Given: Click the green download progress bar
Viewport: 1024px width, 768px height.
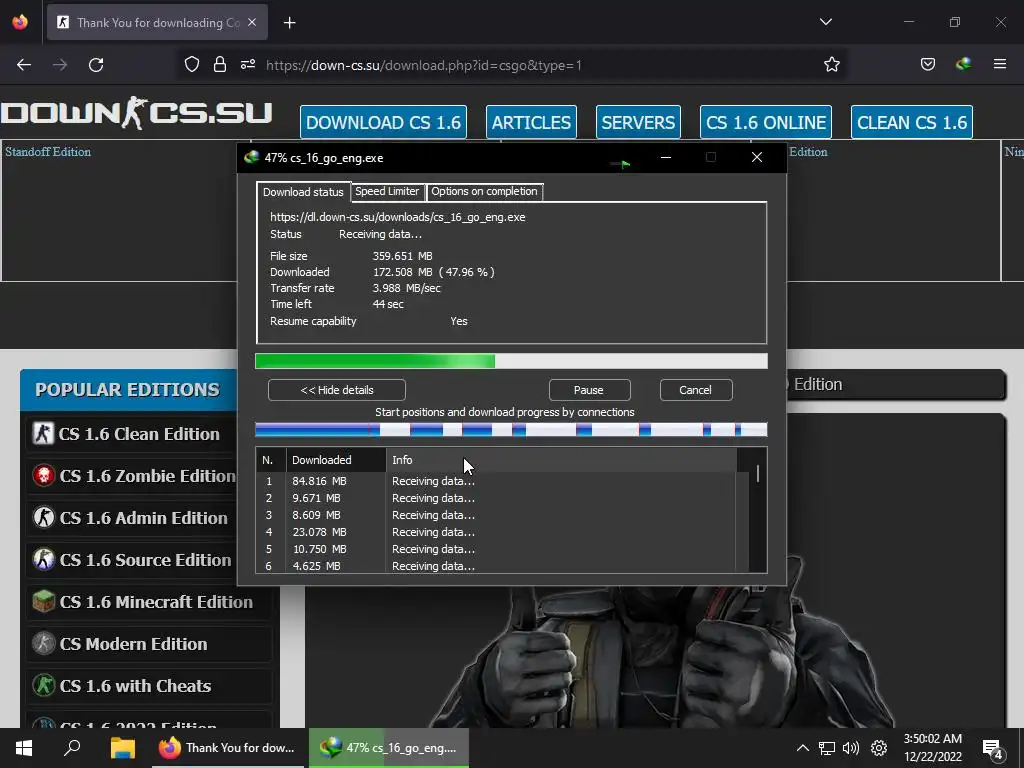Looking at the screenshot, I should pos(511,361).
